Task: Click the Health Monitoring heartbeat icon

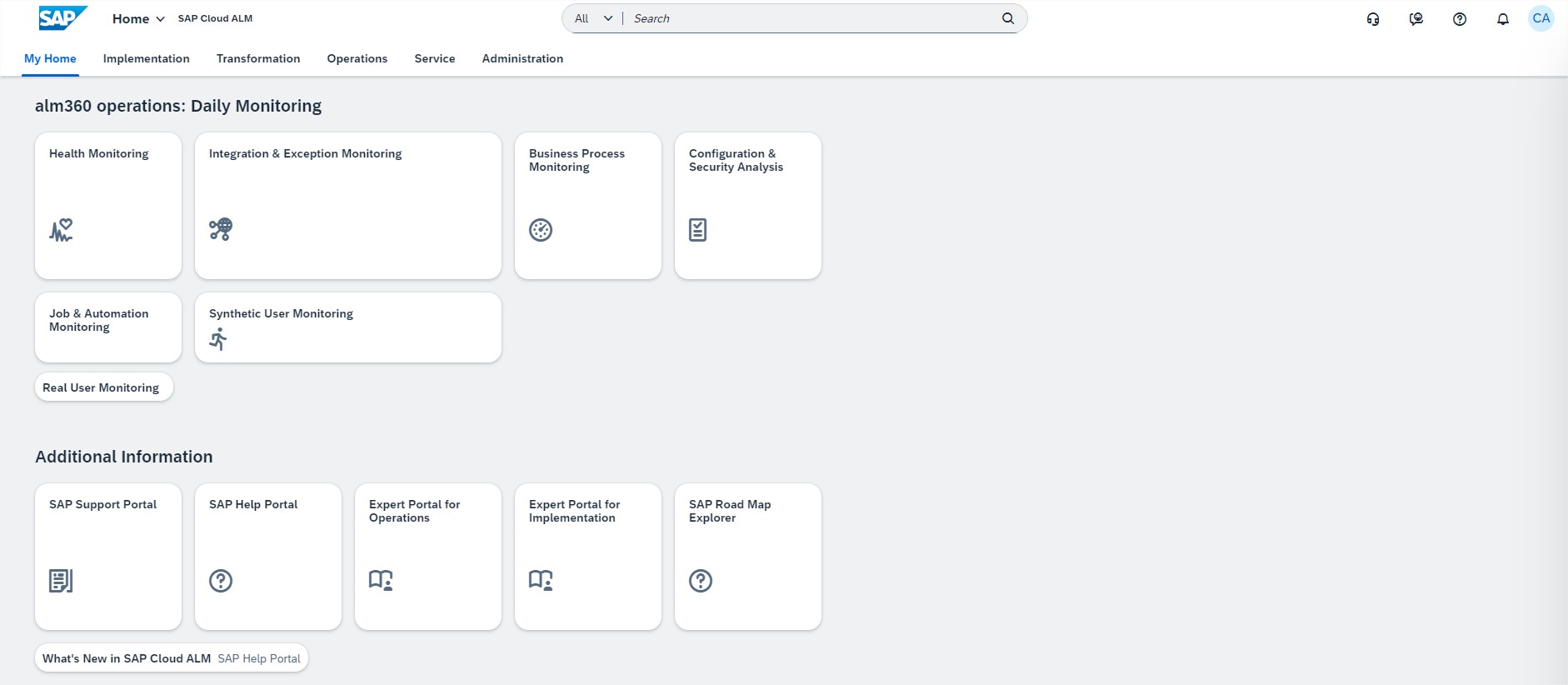Action: click(x=61, y=230)
